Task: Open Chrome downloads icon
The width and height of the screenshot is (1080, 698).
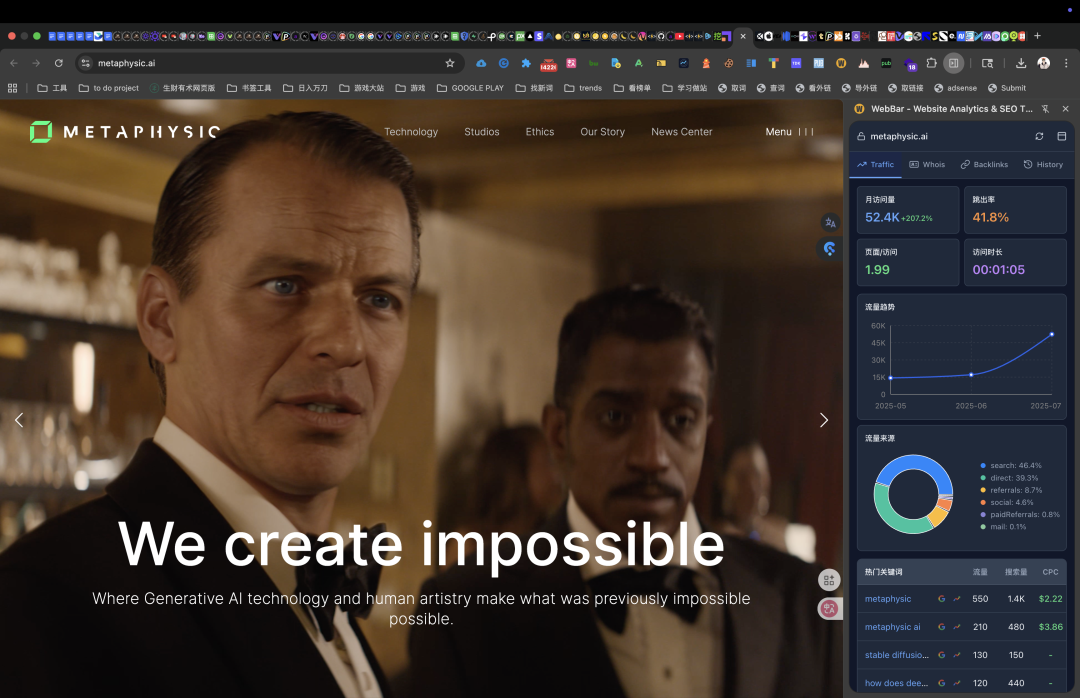Action: [1021, 63]
